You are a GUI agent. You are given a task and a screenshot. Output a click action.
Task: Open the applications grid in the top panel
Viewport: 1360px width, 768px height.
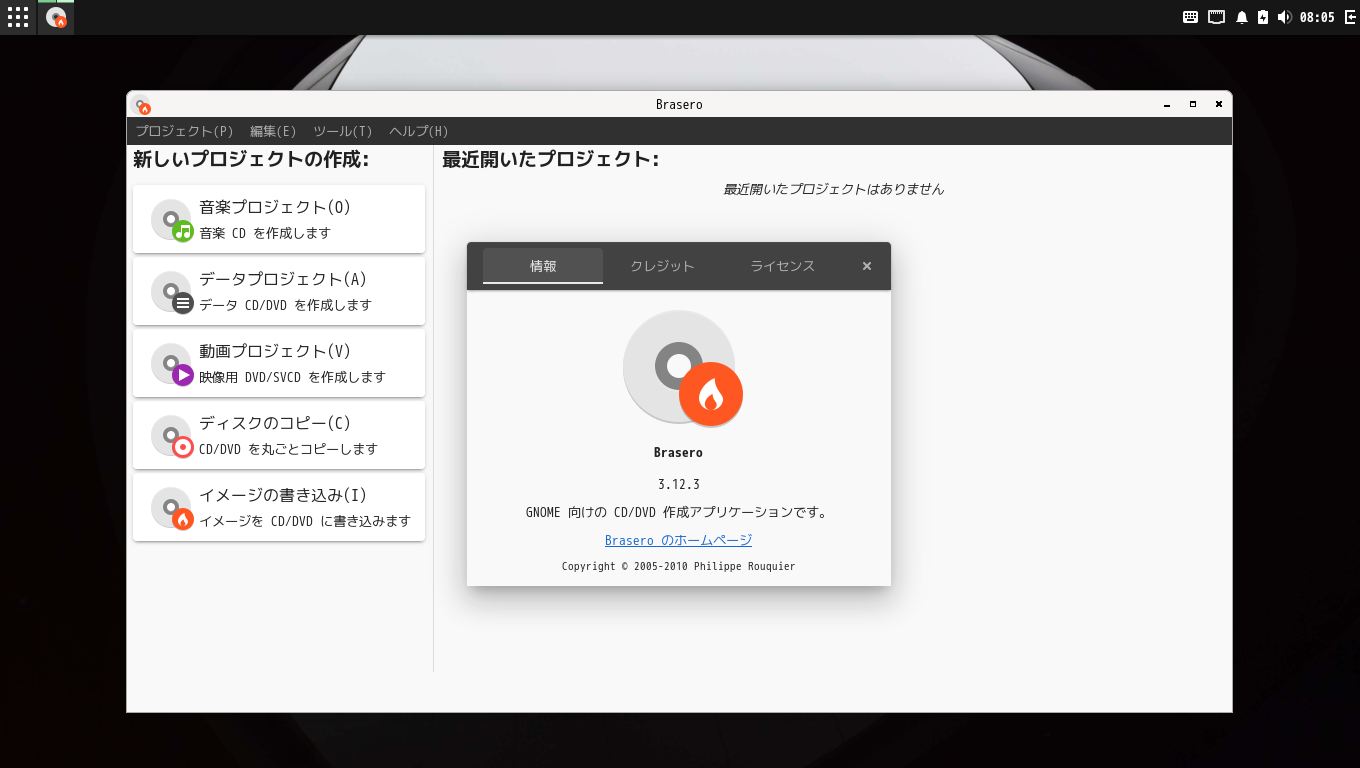tap(18, 17)
